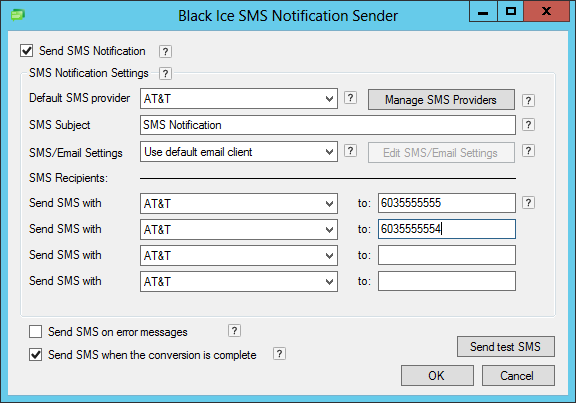Screen dimensions: 576x403
Task: Confirm settings with OK button
Action: (437, 375)
